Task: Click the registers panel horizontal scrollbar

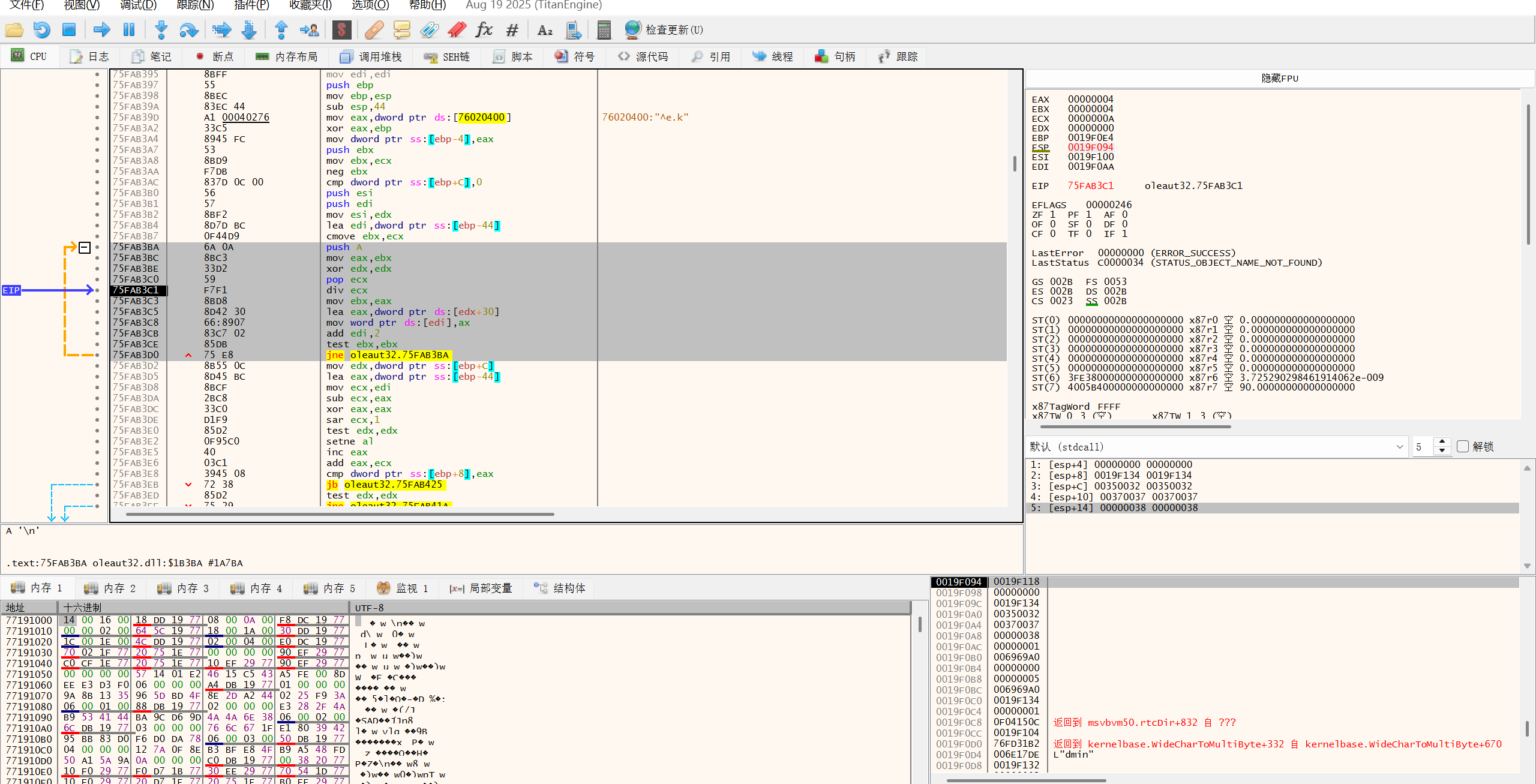Action: tap(1135, 426)
